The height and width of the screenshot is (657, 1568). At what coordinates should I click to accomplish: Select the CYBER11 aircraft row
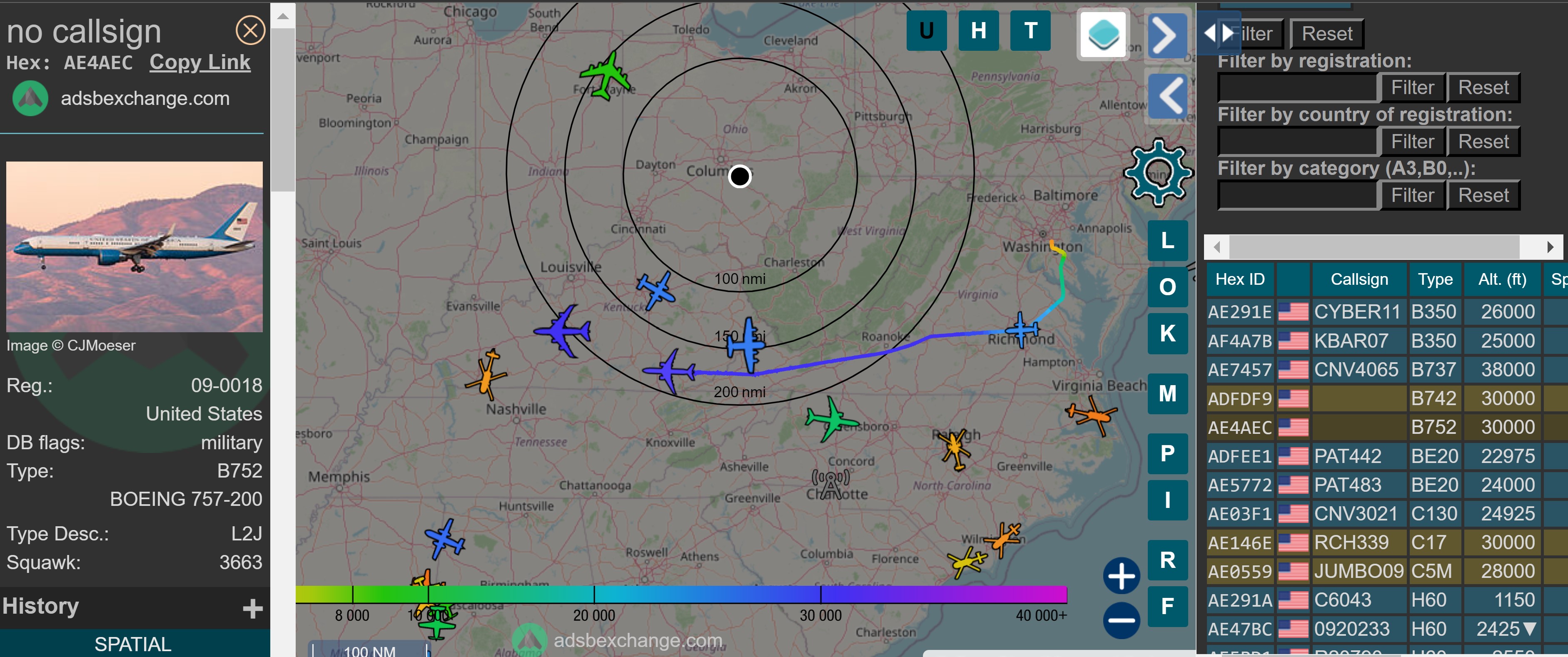1386,312
